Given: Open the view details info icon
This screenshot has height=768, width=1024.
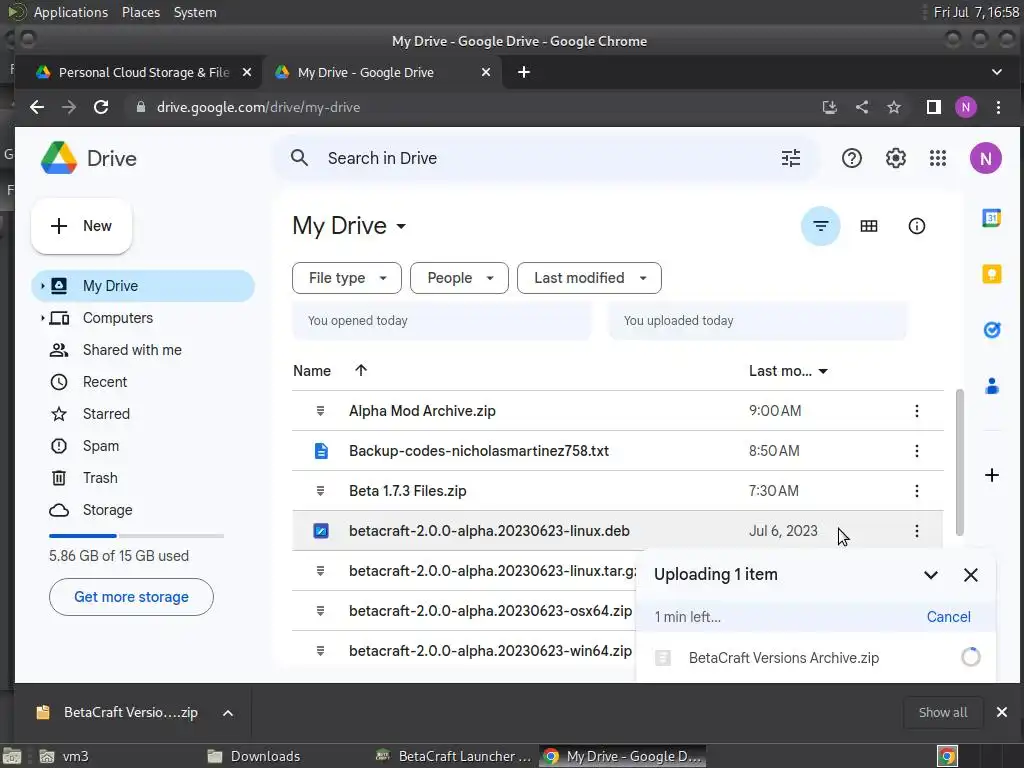Looking at the screenshot, I should 916,226.
